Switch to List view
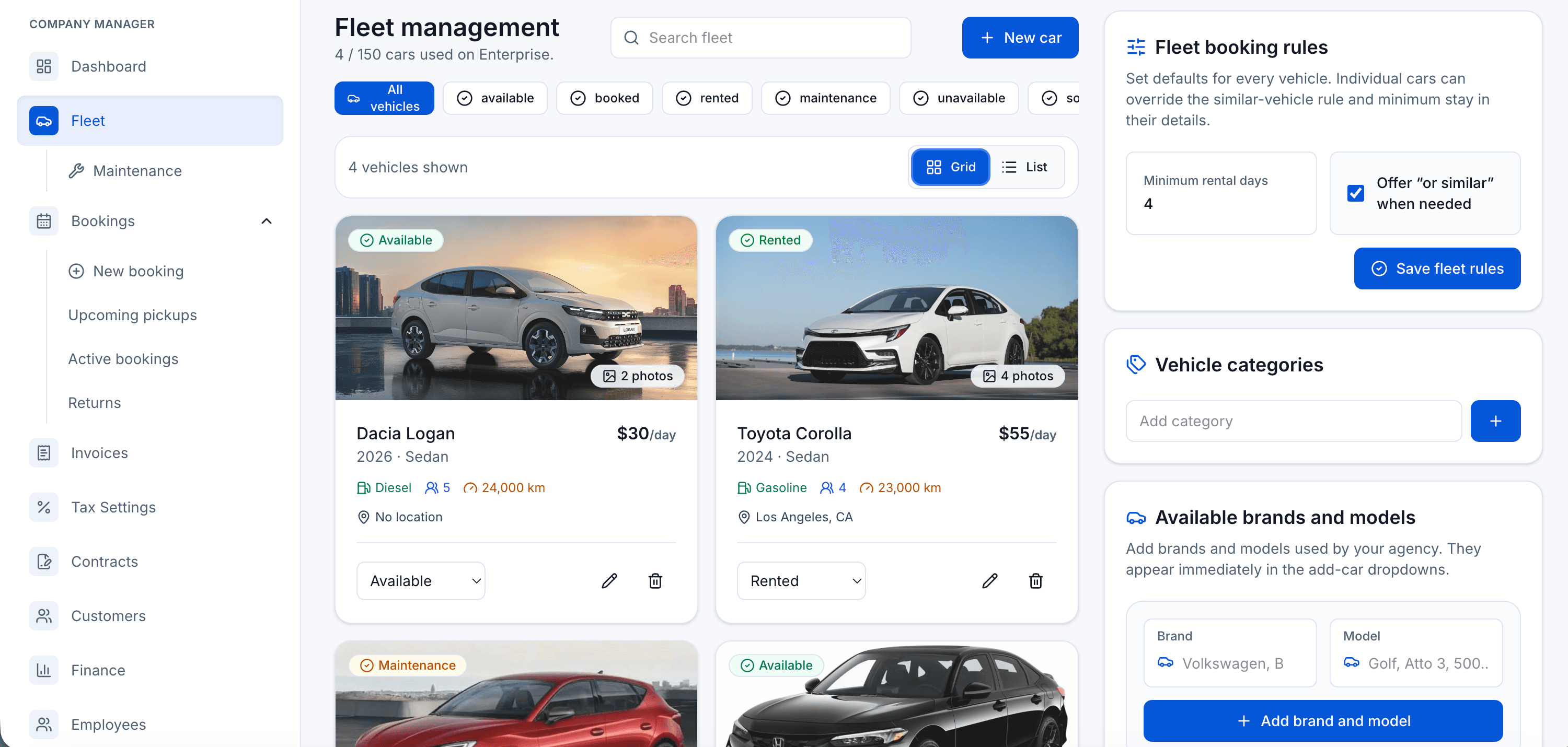Screen dimensions: 1568x747 click(1024, 167)
